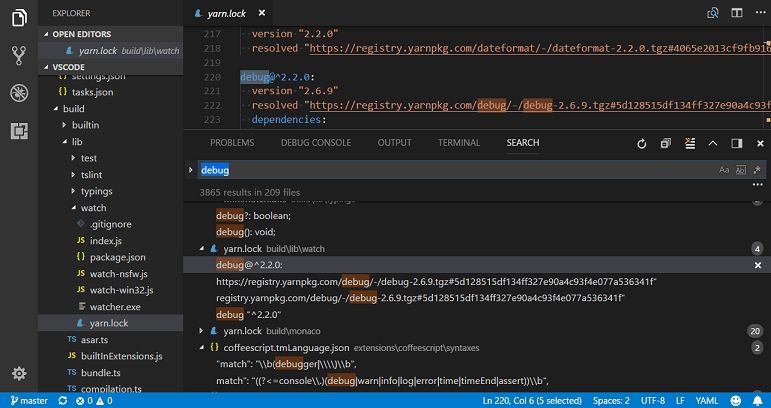The width and height of the screenshot is (771, 408).
Task: Click the open changes icon in editor toolbar
Action: (712, 13)
